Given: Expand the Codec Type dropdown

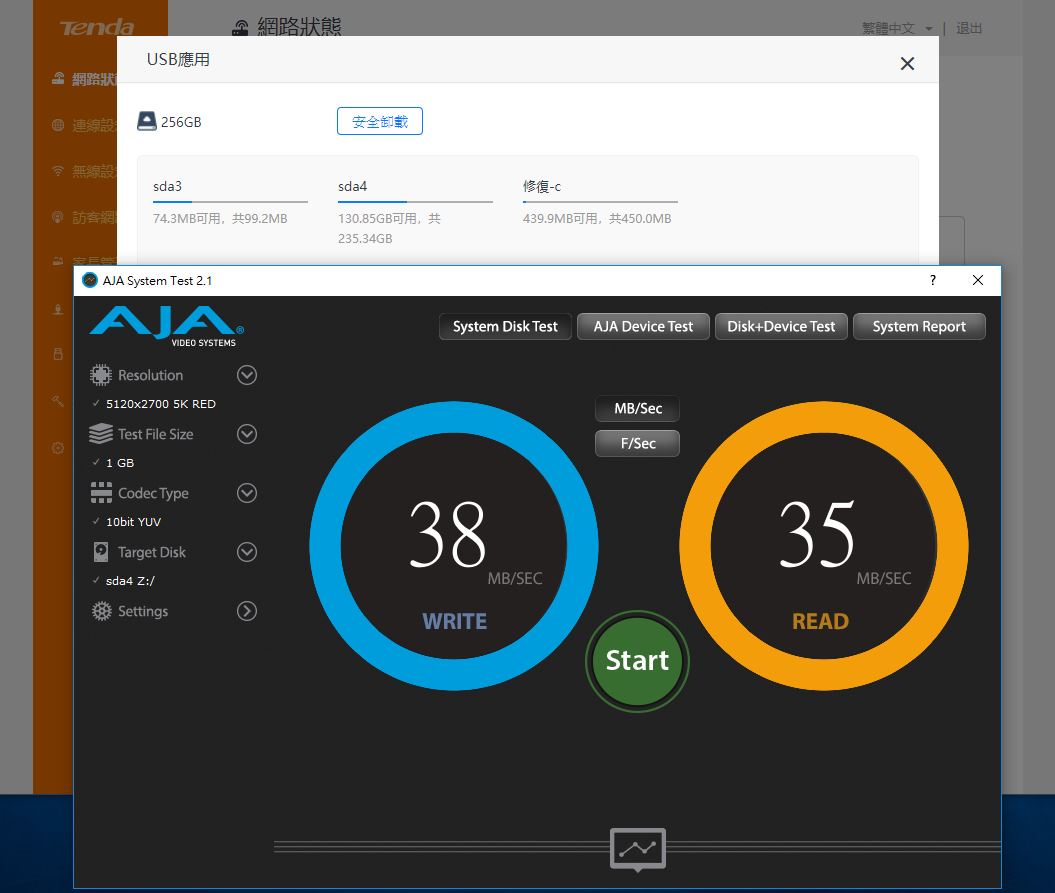Looking at the screenshot, I should click(x=247, y=493).
